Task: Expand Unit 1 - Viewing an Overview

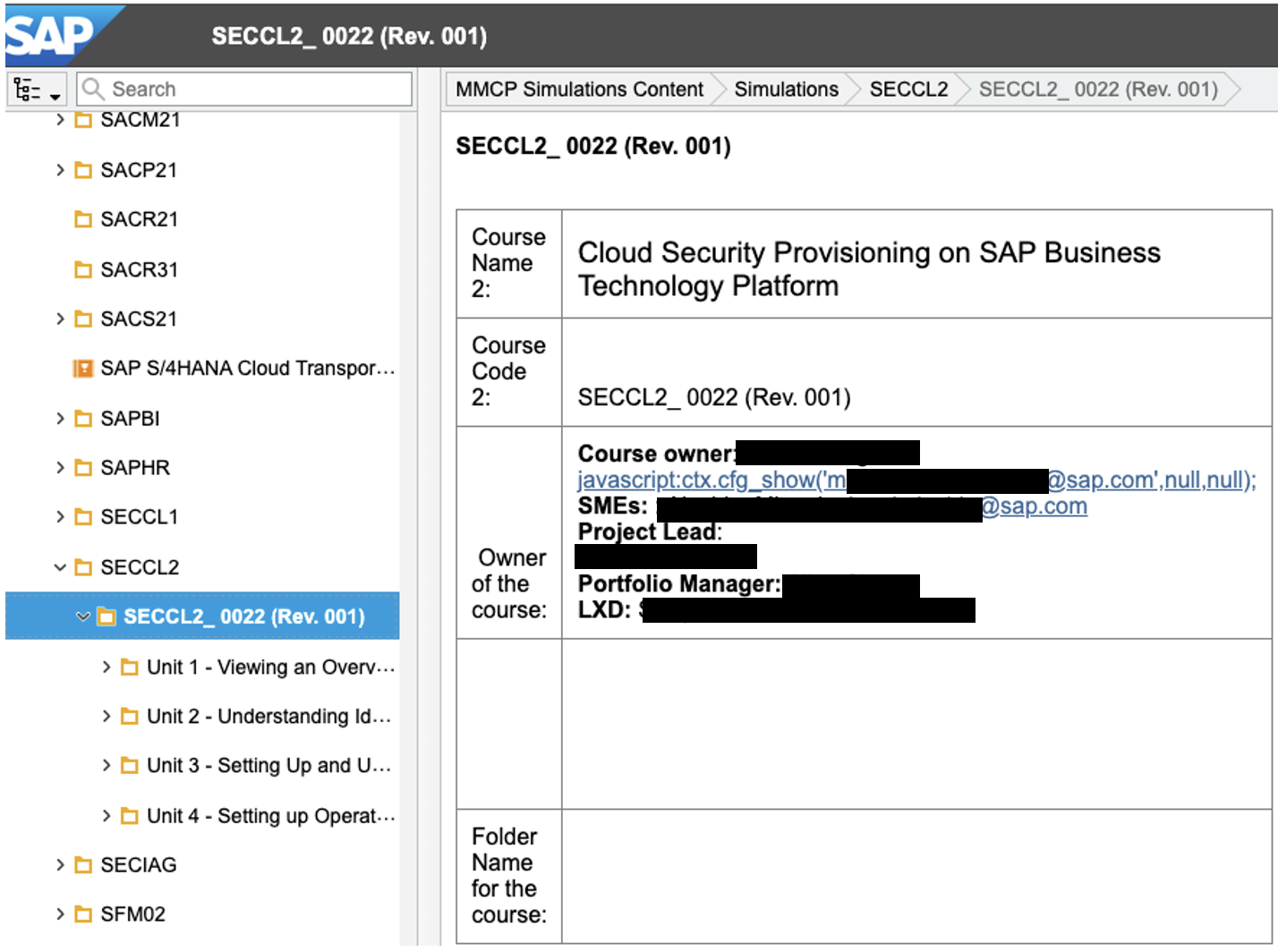Action: coord(106,667)
